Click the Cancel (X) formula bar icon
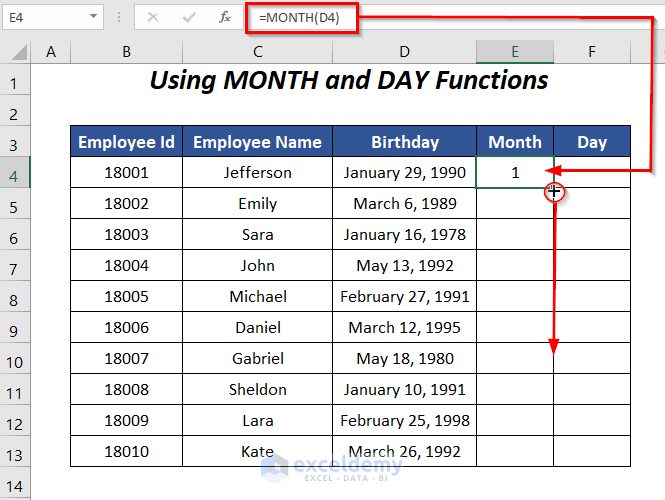Screen dimensions: 665x500 [x=153, y=17]
